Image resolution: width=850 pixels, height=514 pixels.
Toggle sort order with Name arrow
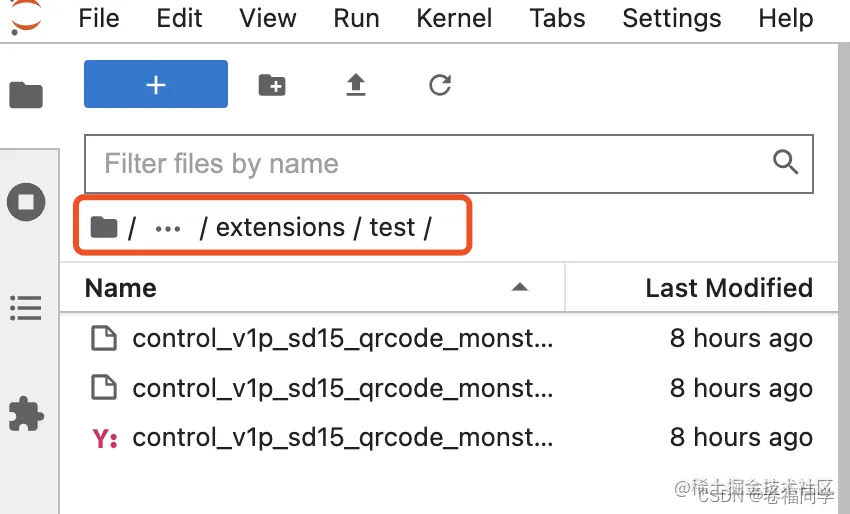point(519,288)
